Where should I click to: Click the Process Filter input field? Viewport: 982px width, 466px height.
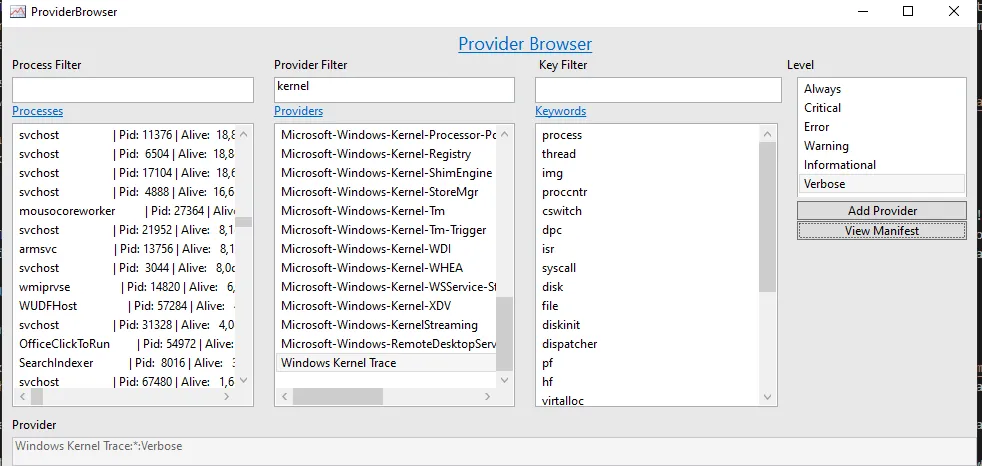click(133, 90)
